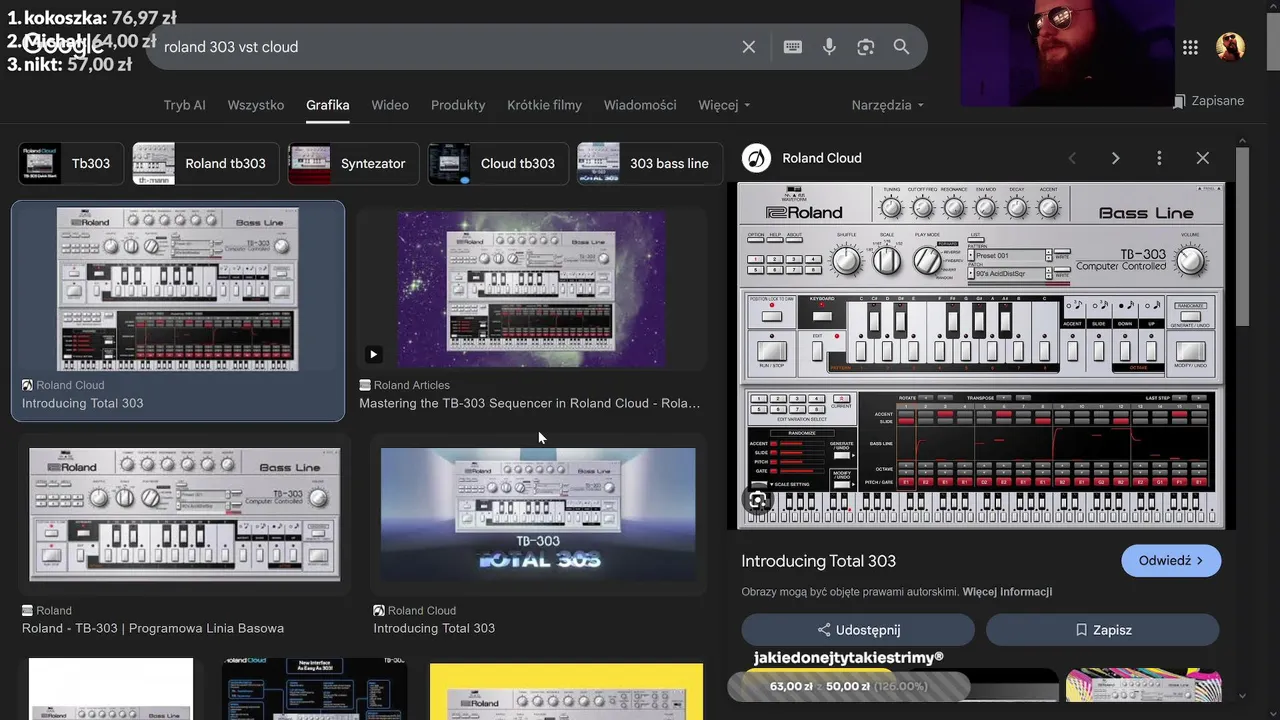
Task: Open the TB-303 Total 303 banner thumbnail
Action: click(538, 515)
